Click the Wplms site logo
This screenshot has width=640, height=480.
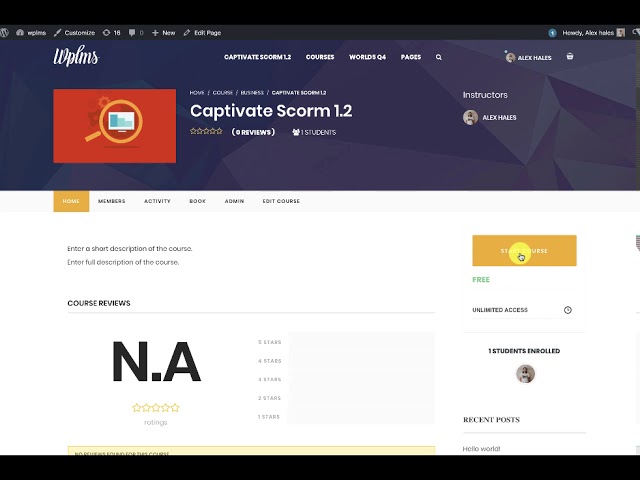76,57
